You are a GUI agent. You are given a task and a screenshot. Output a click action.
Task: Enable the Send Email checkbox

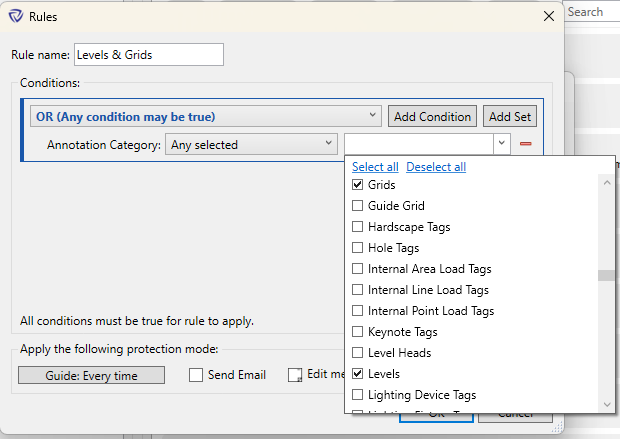[x=196, y=375]
